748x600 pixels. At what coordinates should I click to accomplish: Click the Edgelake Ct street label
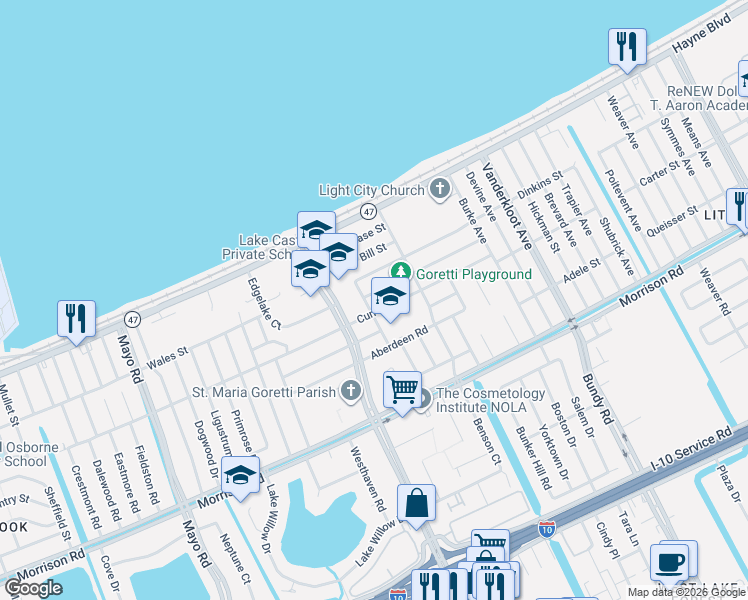click(x=264, y=303)
